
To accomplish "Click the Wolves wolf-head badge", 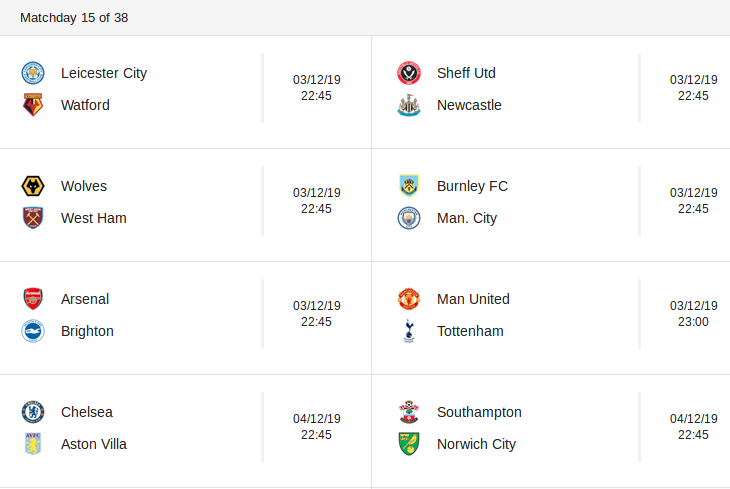I will tap(33, 186).
